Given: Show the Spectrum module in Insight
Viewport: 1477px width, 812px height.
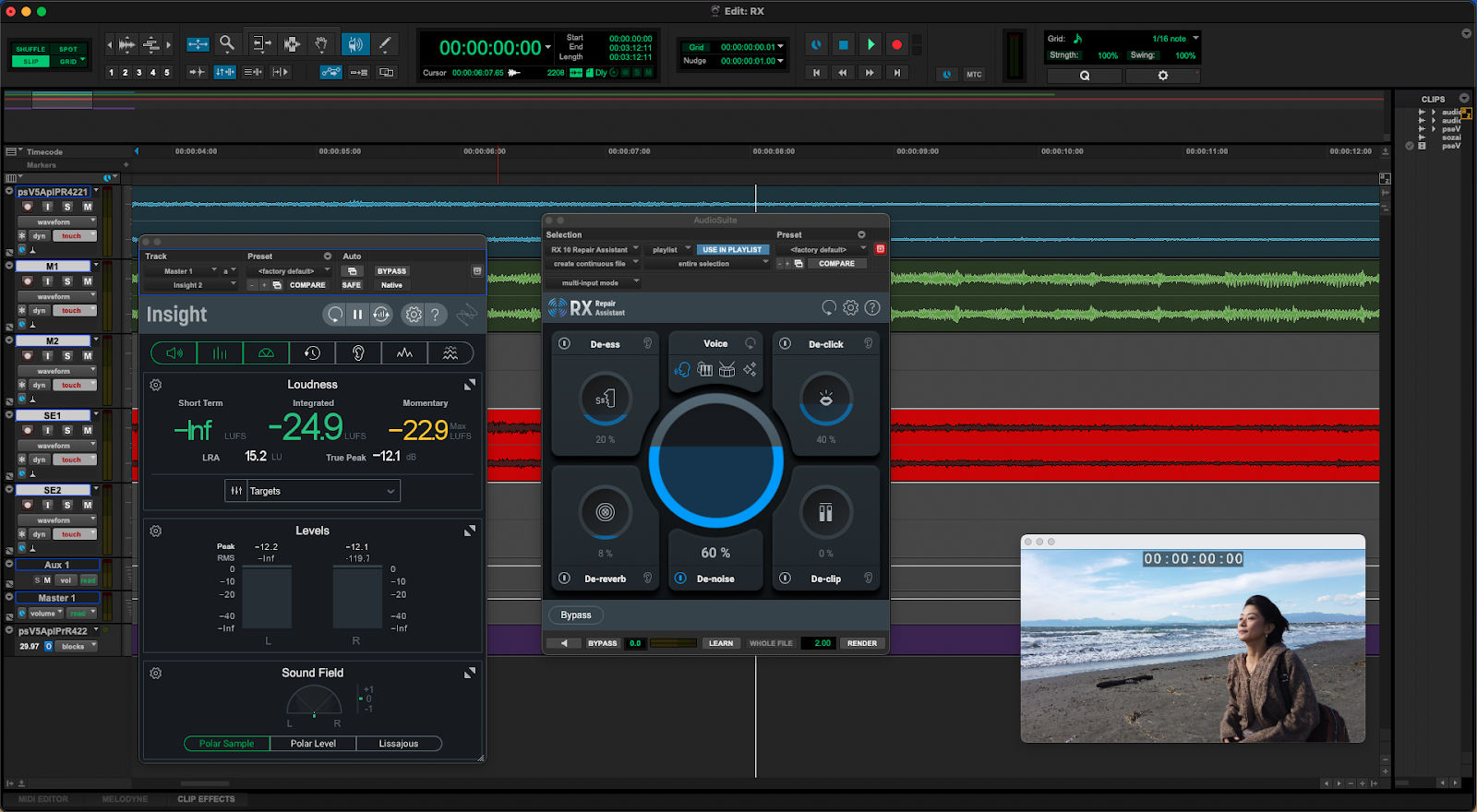Looking at the screenshot, I should point(404,352).
